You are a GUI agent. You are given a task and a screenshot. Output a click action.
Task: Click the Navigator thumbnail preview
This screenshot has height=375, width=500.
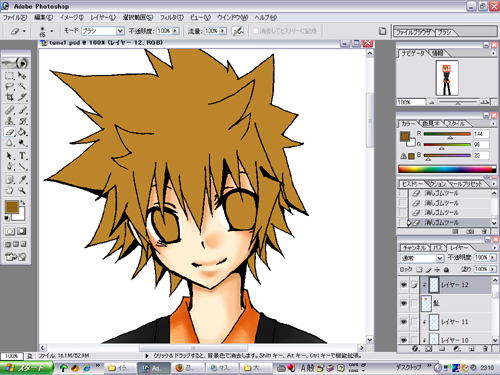[x=447, y=78]
